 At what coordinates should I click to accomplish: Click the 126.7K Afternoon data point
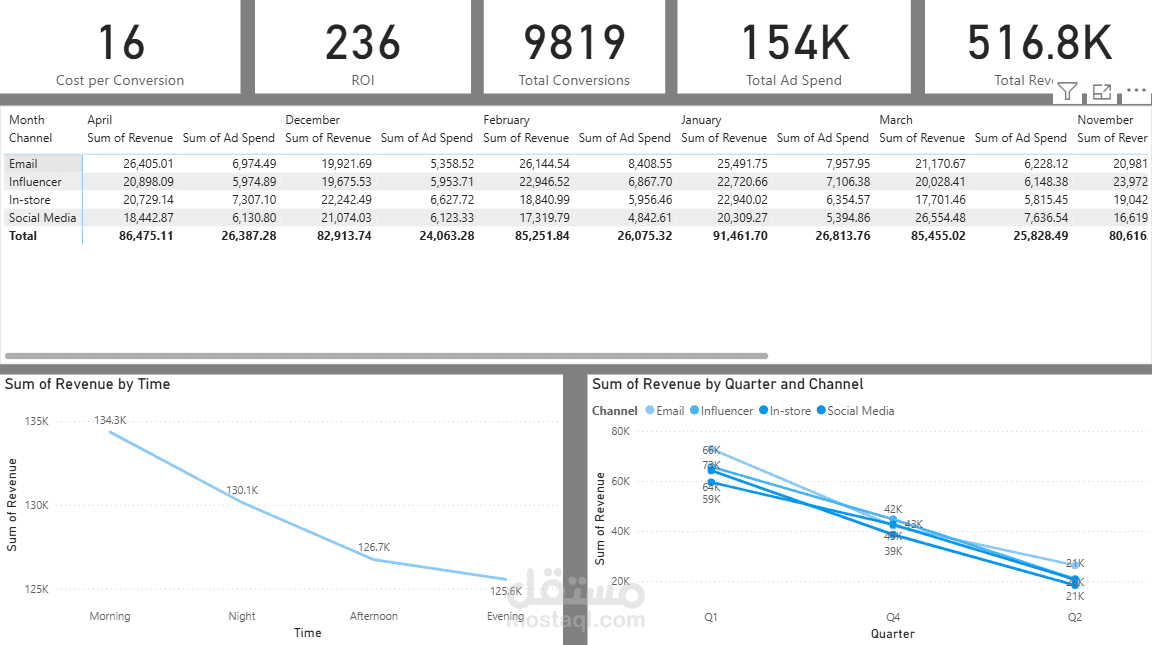pos(374,559)
